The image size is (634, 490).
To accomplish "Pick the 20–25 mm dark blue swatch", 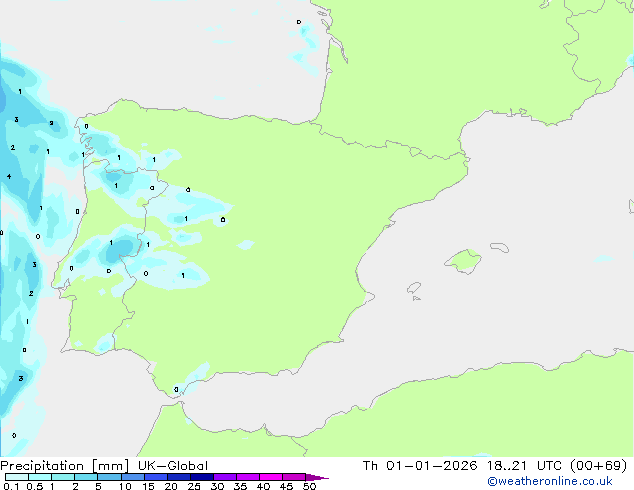I will click(x=178, y=477).
